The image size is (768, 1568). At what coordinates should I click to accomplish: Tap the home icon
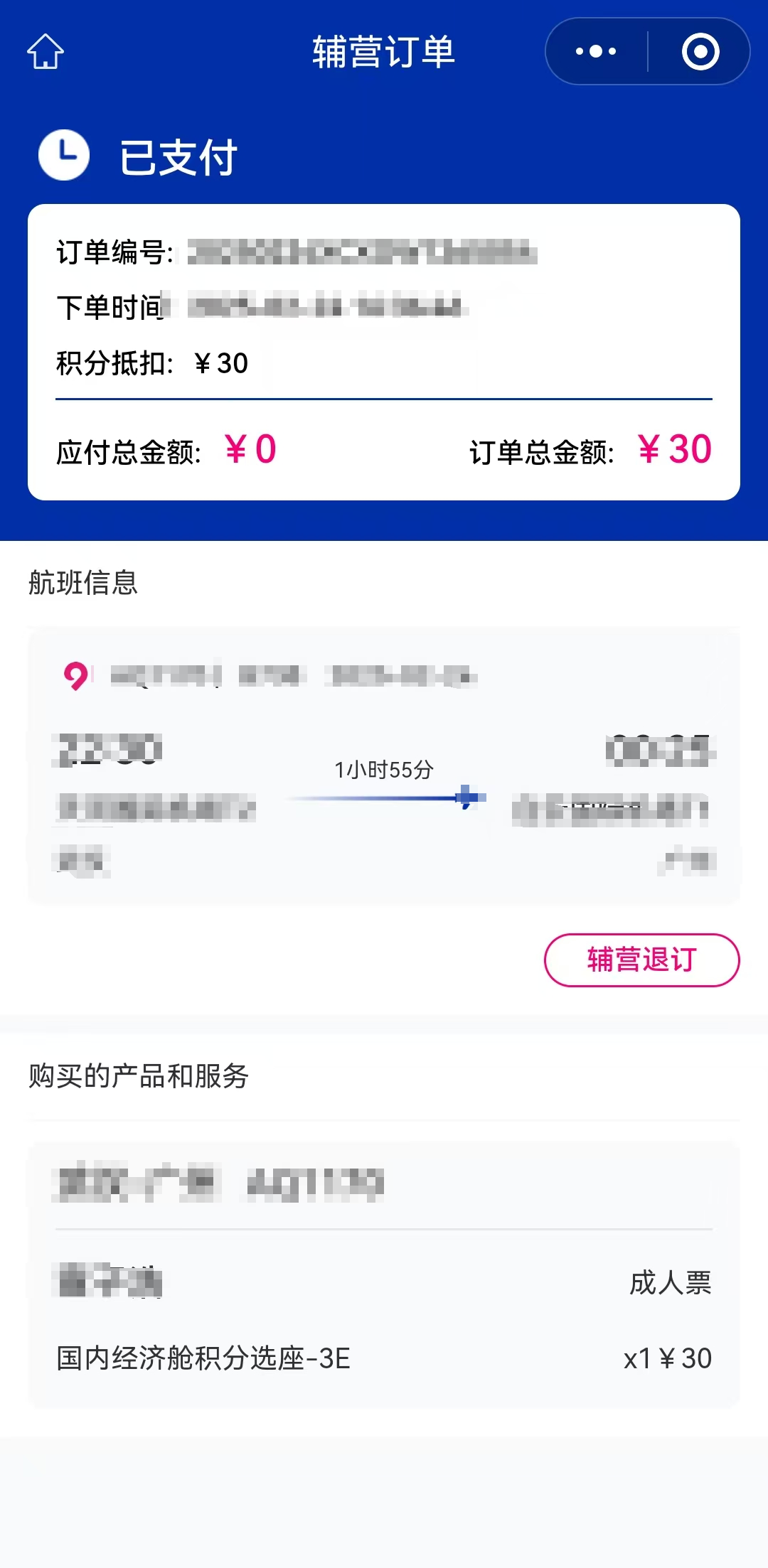46,52
